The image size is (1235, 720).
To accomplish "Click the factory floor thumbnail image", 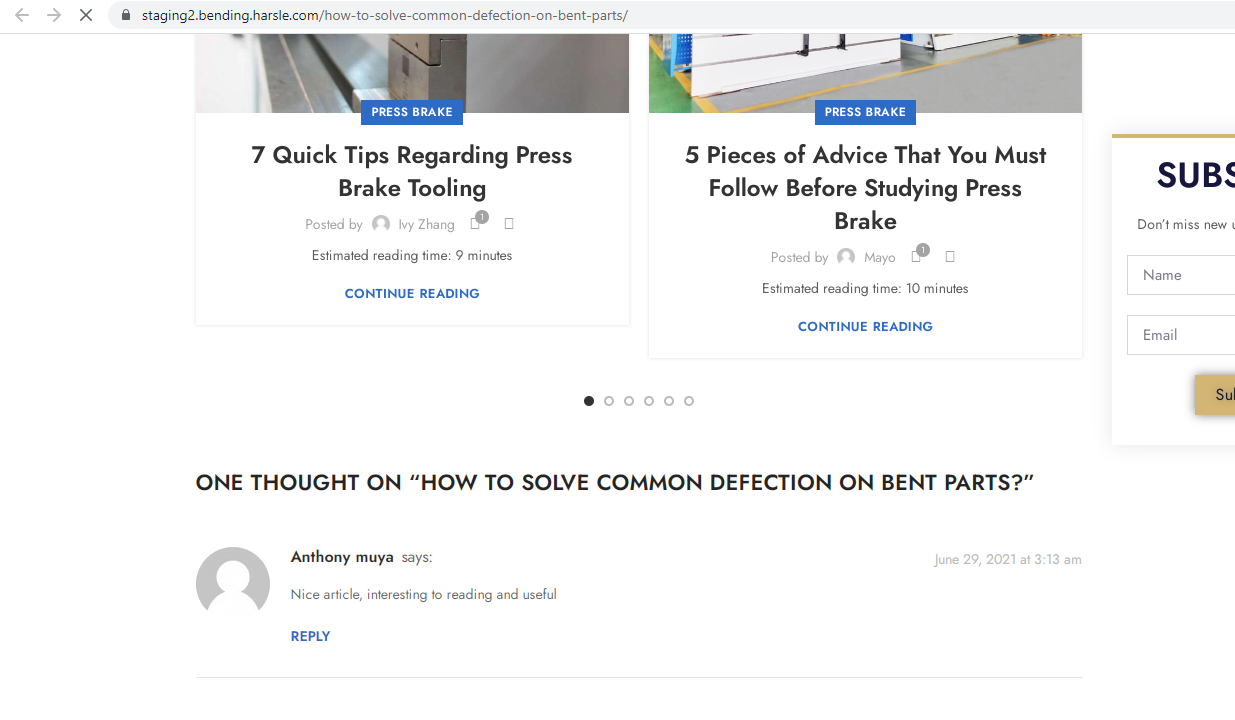I will coord(865,73).
